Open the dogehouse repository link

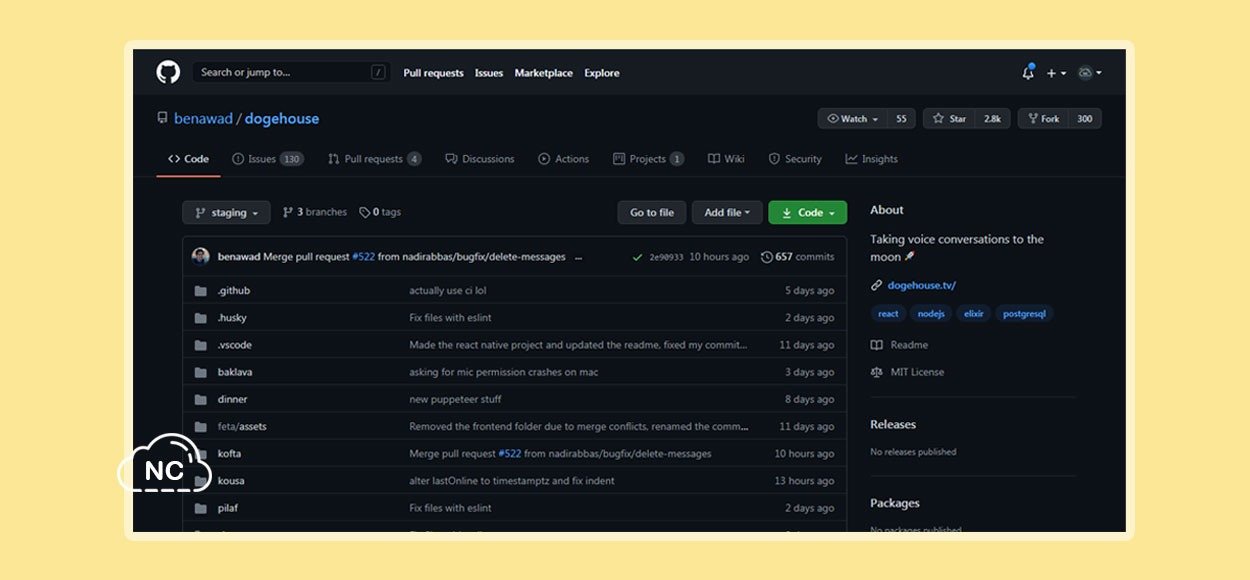click(282, 118)
